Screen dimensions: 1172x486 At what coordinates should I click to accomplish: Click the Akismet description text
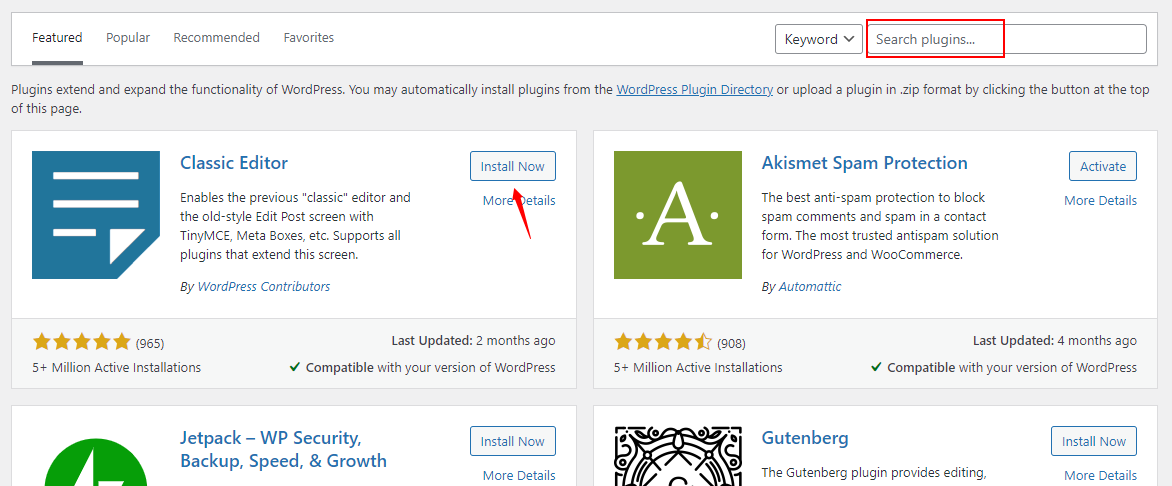coord(880,227)
